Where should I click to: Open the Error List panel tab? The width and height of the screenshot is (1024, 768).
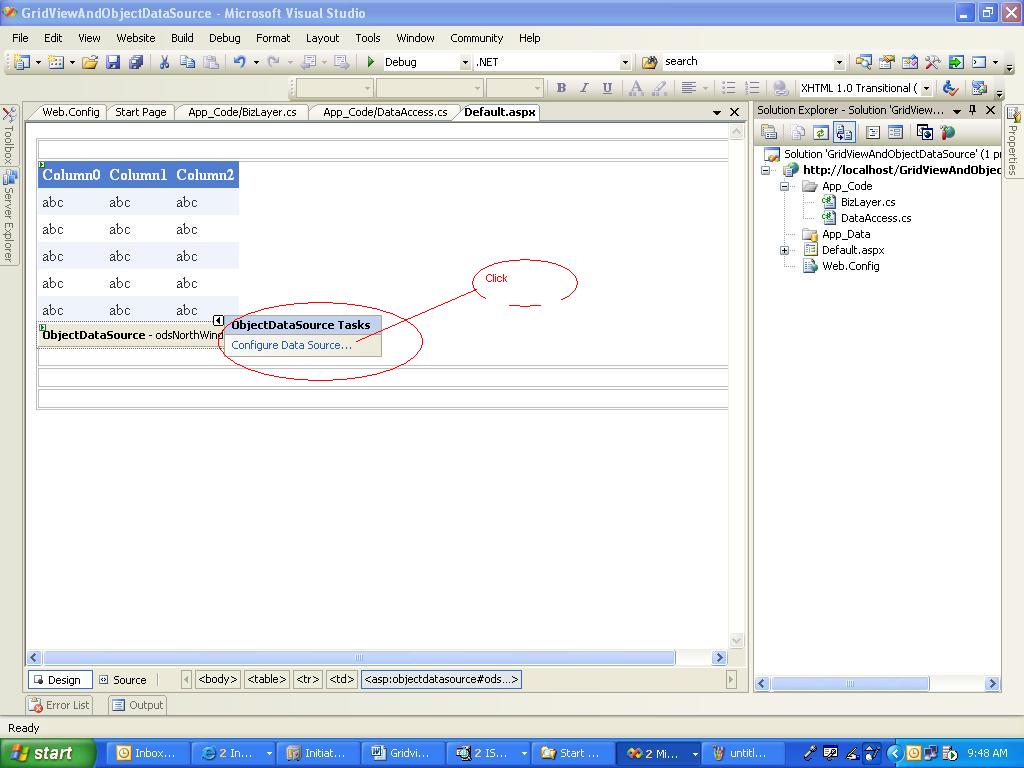click(59, 705)
